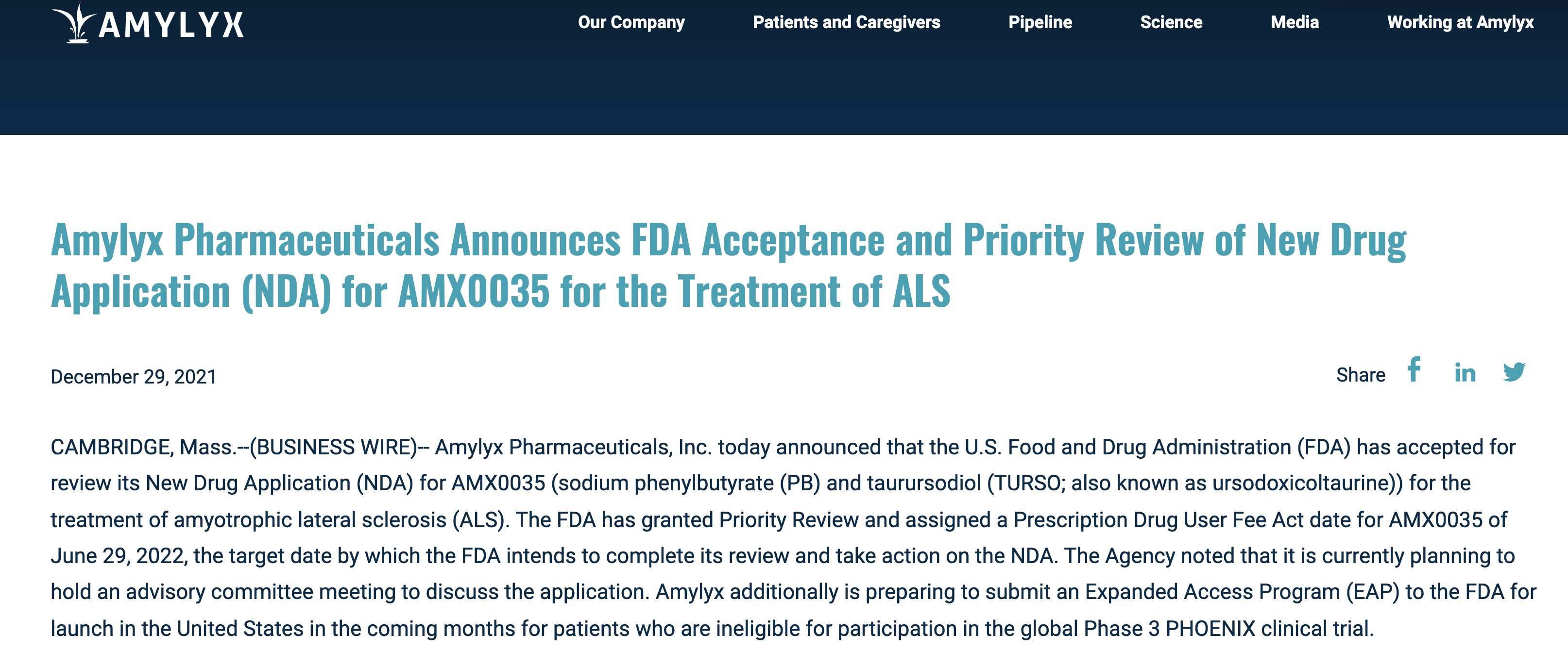The image size is (1568, 667).
Task: Share the article on Facebook
Action: coord(1414,369)
